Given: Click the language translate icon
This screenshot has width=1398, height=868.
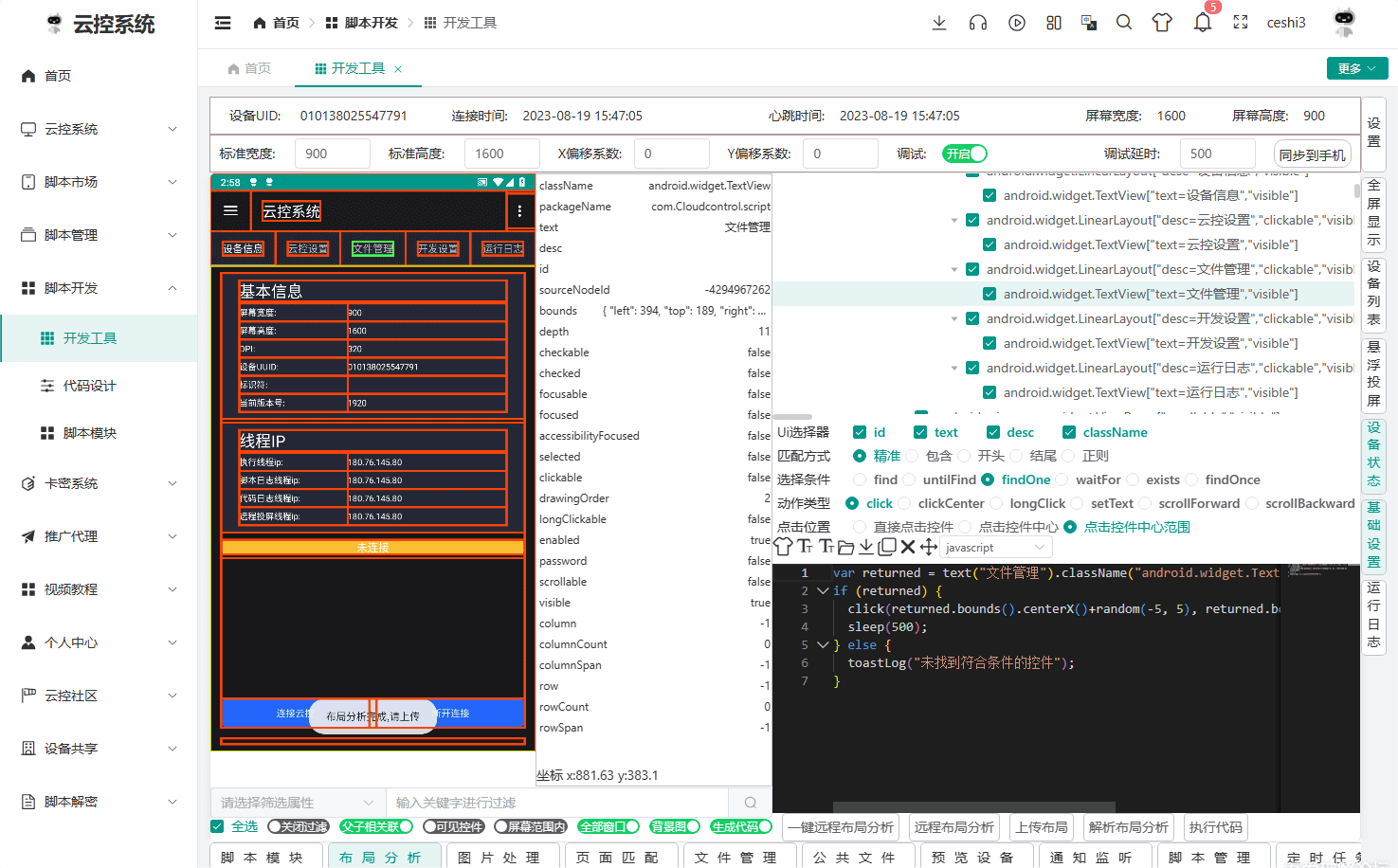Looking at the screenshot, I should coord(1089,23).
